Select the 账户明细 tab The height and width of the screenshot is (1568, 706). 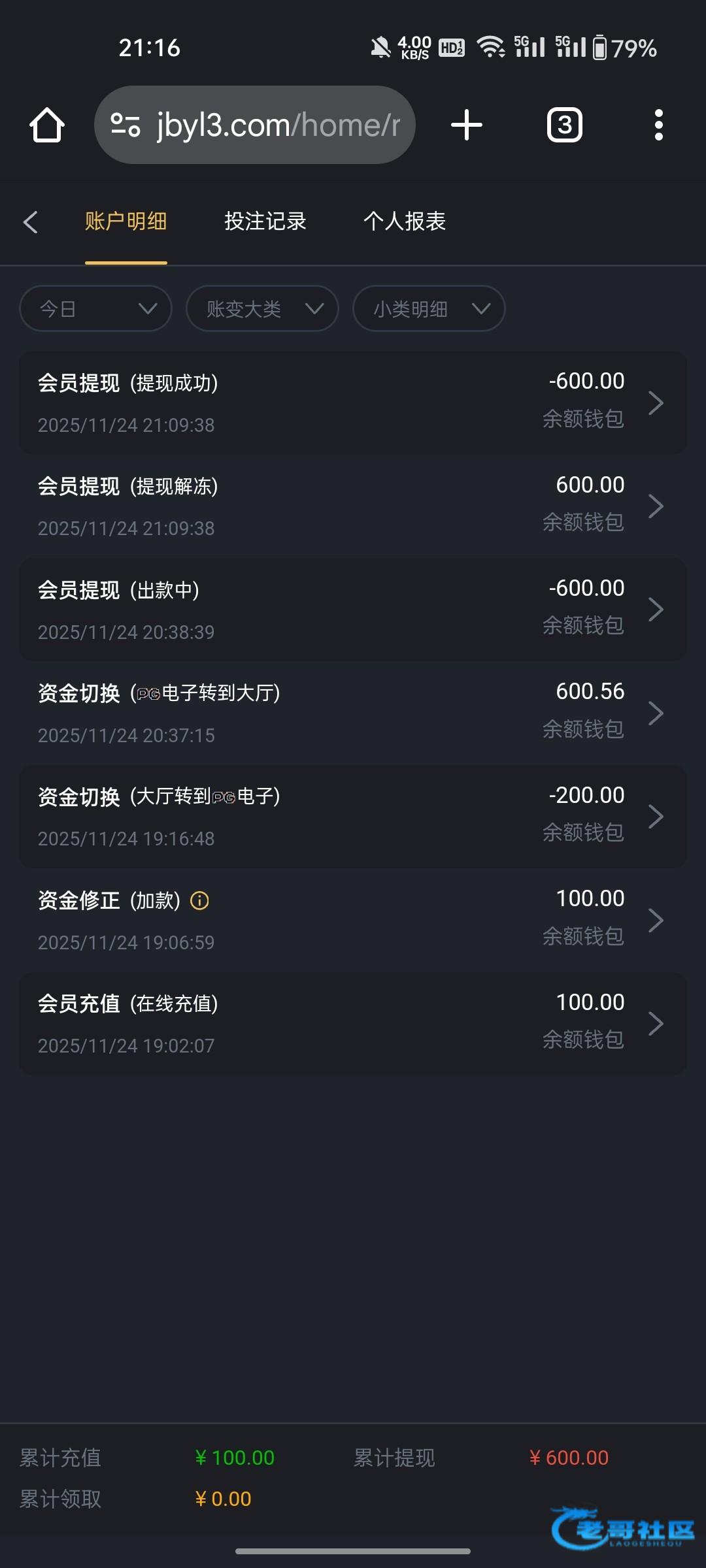(126, 221)
